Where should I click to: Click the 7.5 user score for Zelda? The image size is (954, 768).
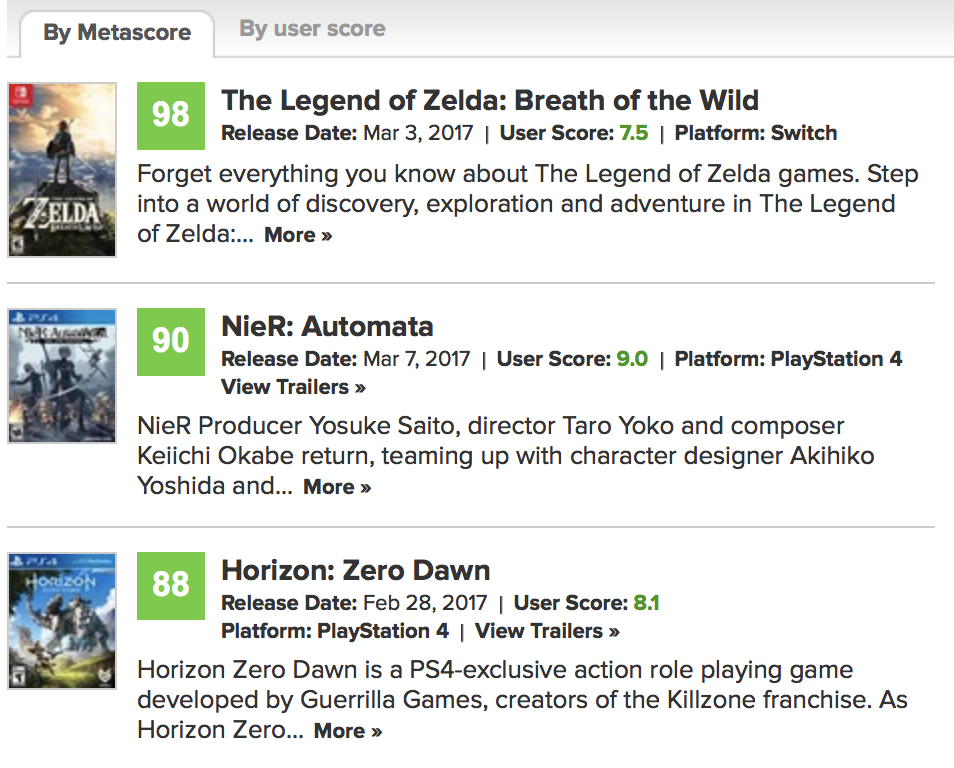pyautogui.click(x=634, y=133)
